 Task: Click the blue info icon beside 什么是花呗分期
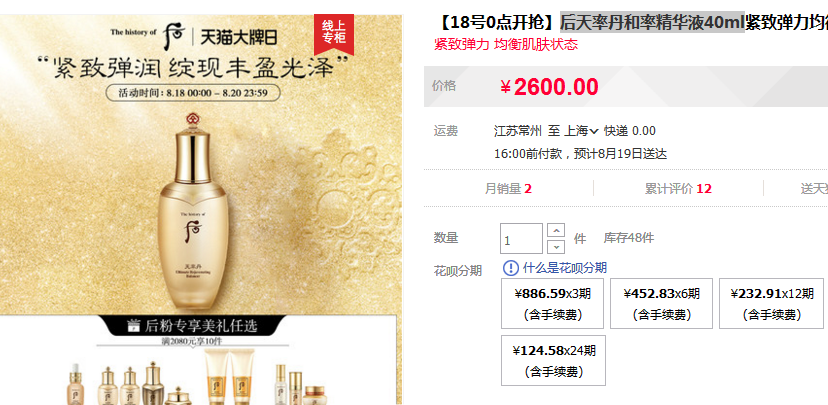[x=511, y=268]
